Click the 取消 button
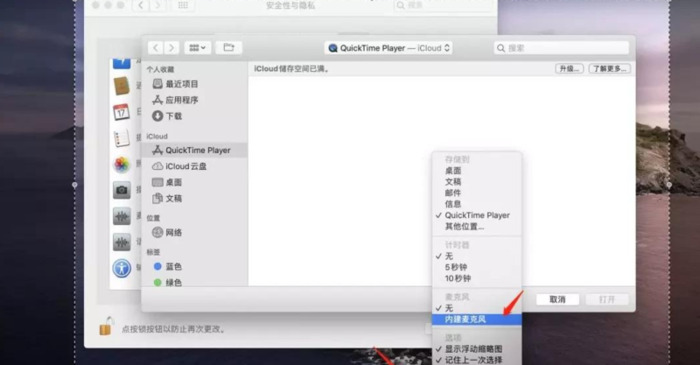The height and width of the screenshot is (365, 700). tap(557, 299)
